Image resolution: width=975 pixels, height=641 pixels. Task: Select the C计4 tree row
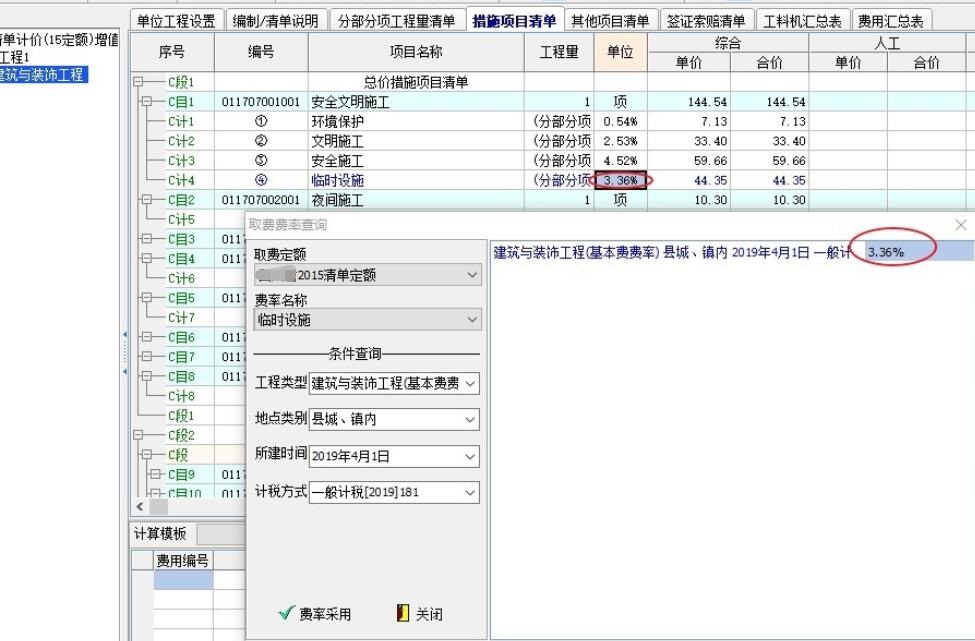pyautogui.click(x=181, y=180)
